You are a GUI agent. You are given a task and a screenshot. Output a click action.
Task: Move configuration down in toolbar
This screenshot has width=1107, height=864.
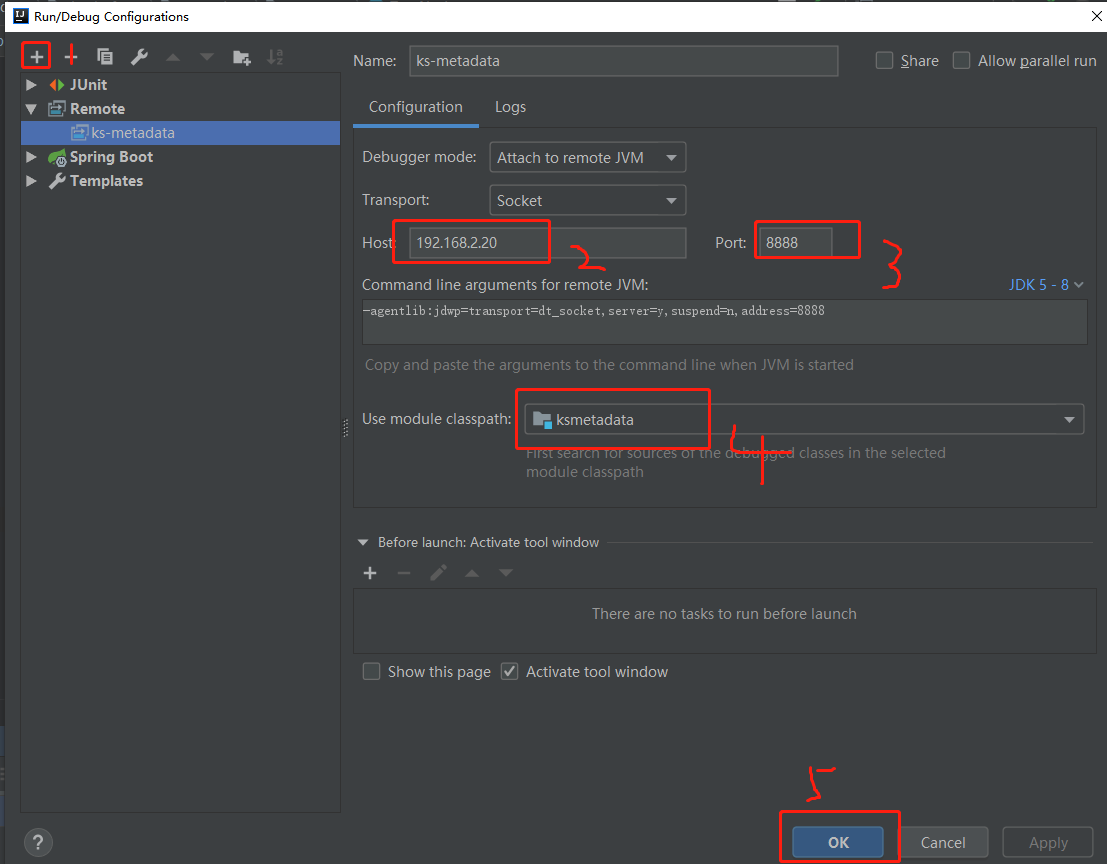(207, 57)
